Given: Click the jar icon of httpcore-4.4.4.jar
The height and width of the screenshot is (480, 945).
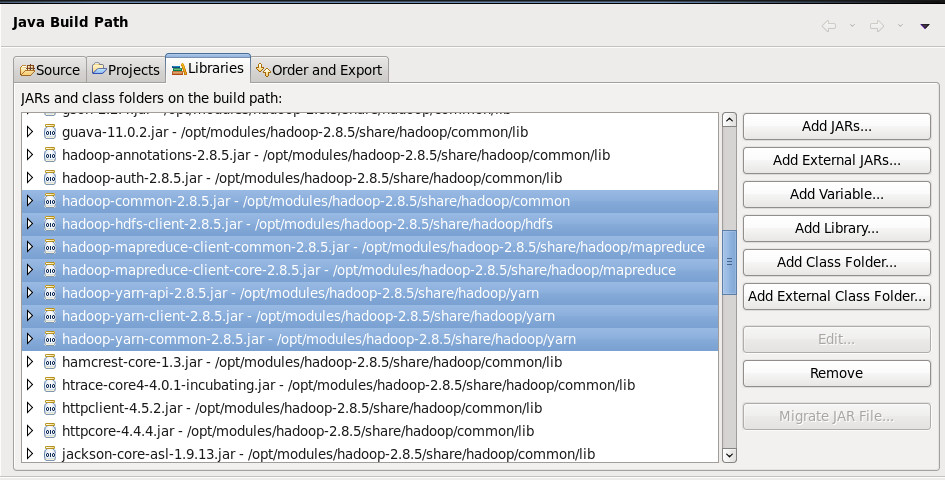Looking at the screenshot, I should (50, 431).
